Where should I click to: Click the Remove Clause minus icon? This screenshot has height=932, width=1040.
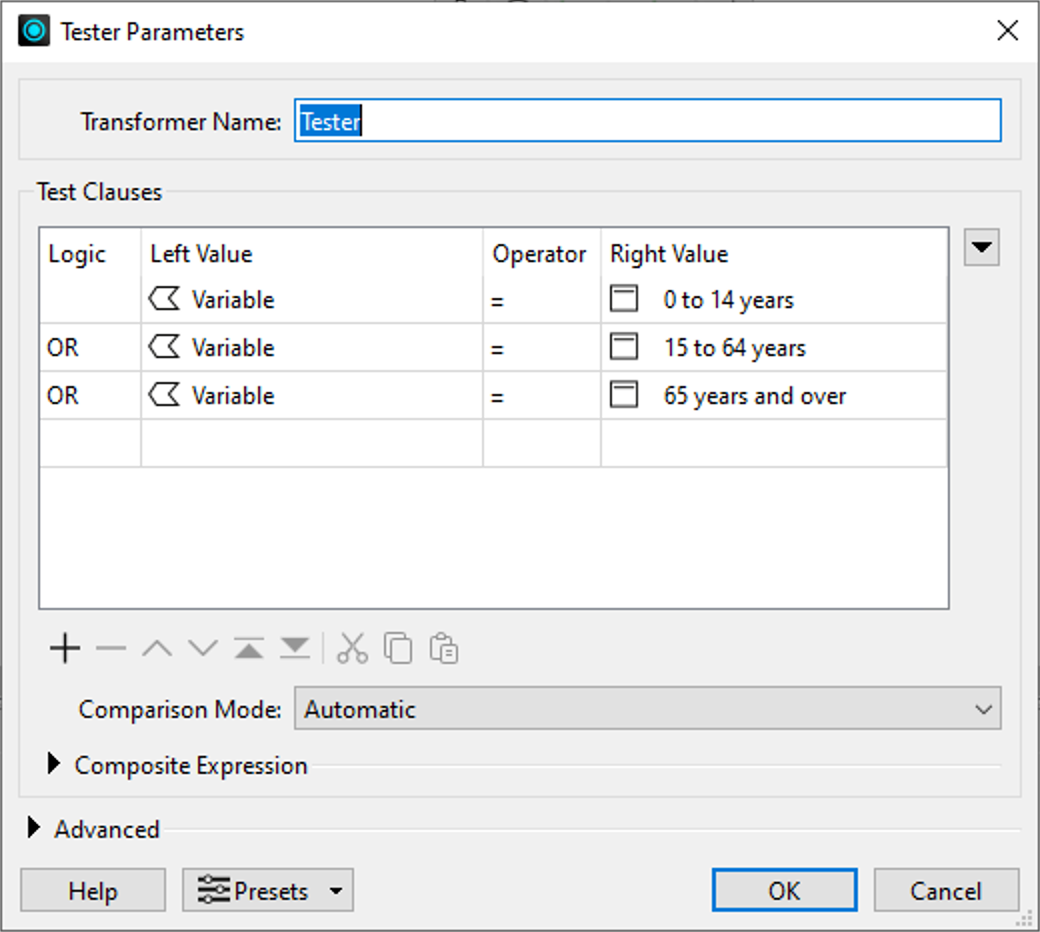coord(110,648)
